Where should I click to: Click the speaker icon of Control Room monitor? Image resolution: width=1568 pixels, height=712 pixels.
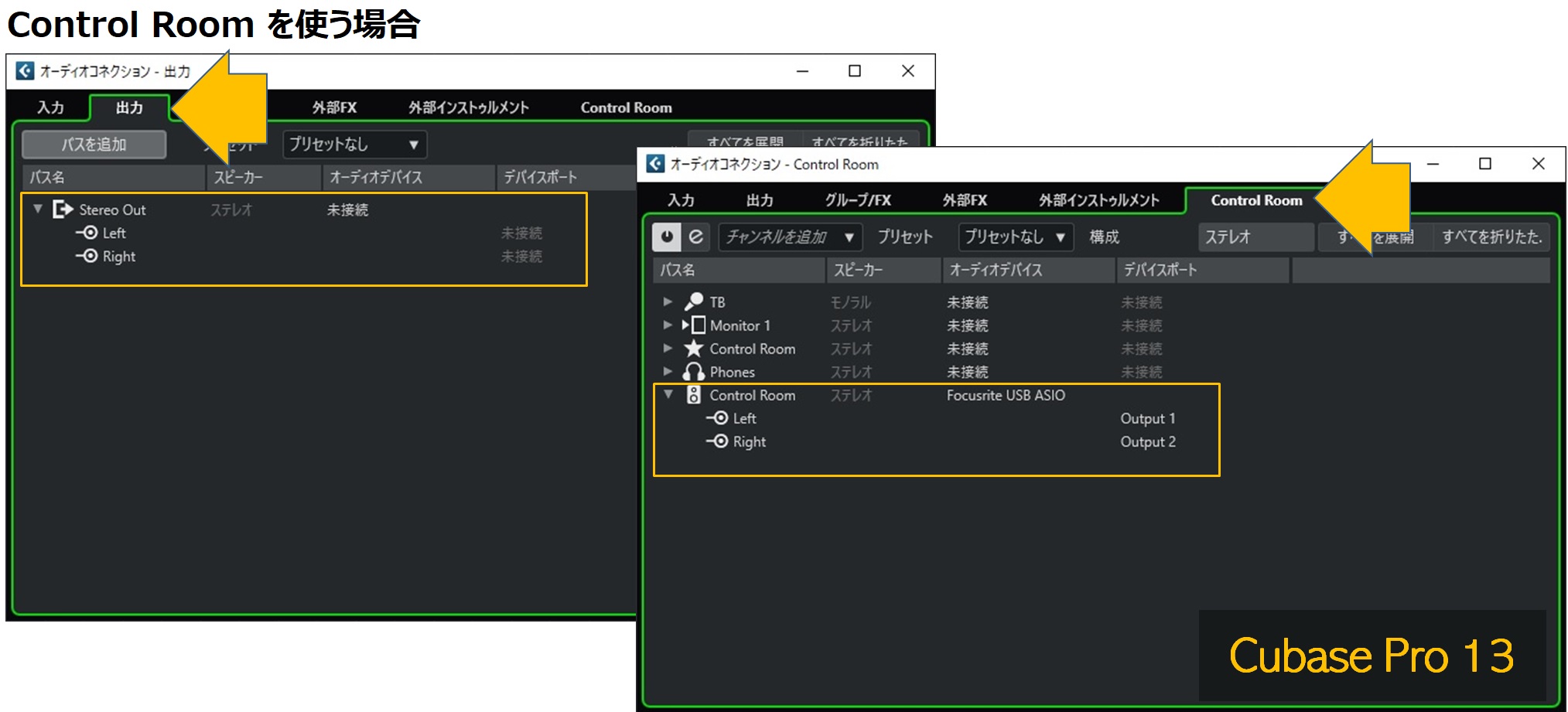click(x=694, y=395)
